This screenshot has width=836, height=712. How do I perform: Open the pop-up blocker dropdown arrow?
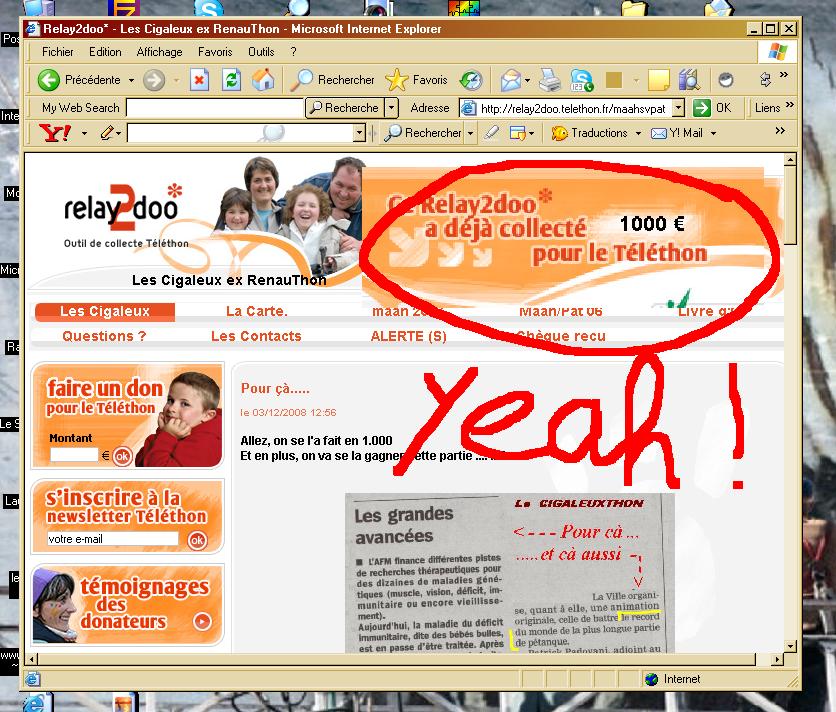point(532,133)
